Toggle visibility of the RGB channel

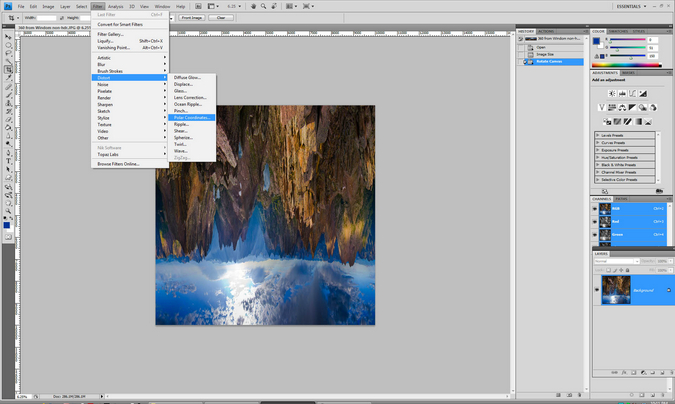[595, 209]
